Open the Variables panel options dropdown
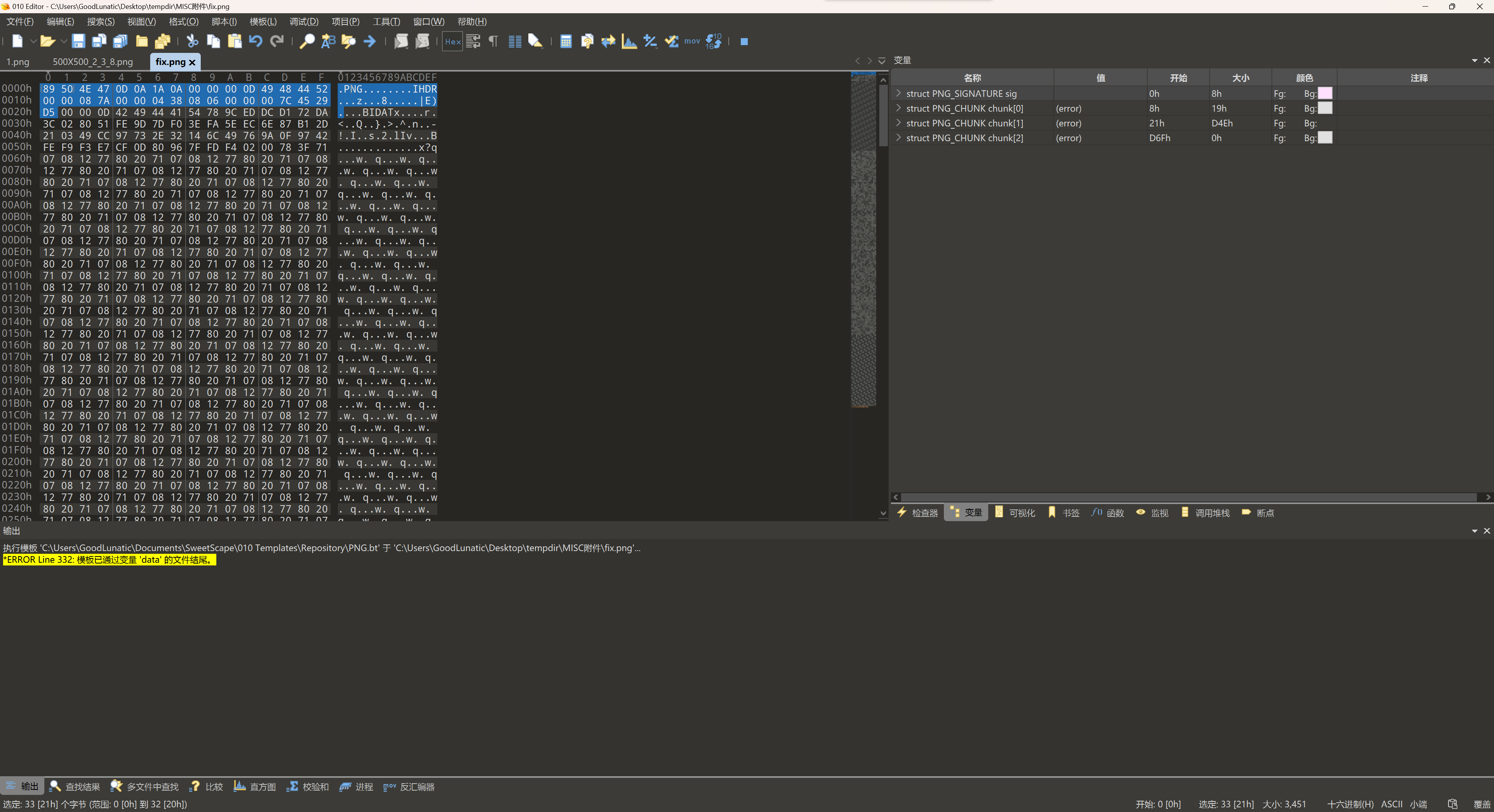The width and height of the screenshot is (1494, 812). tap(1474, 60)
